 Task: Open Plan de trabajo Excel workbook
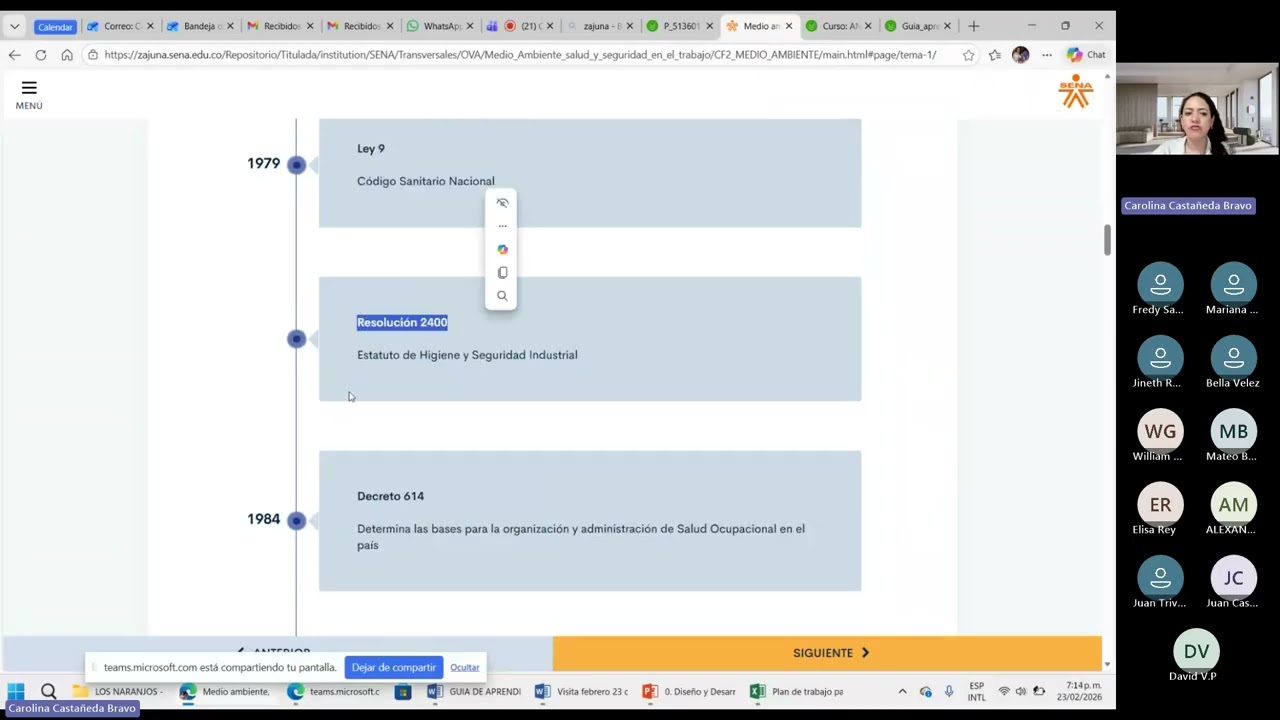(798, 691)
